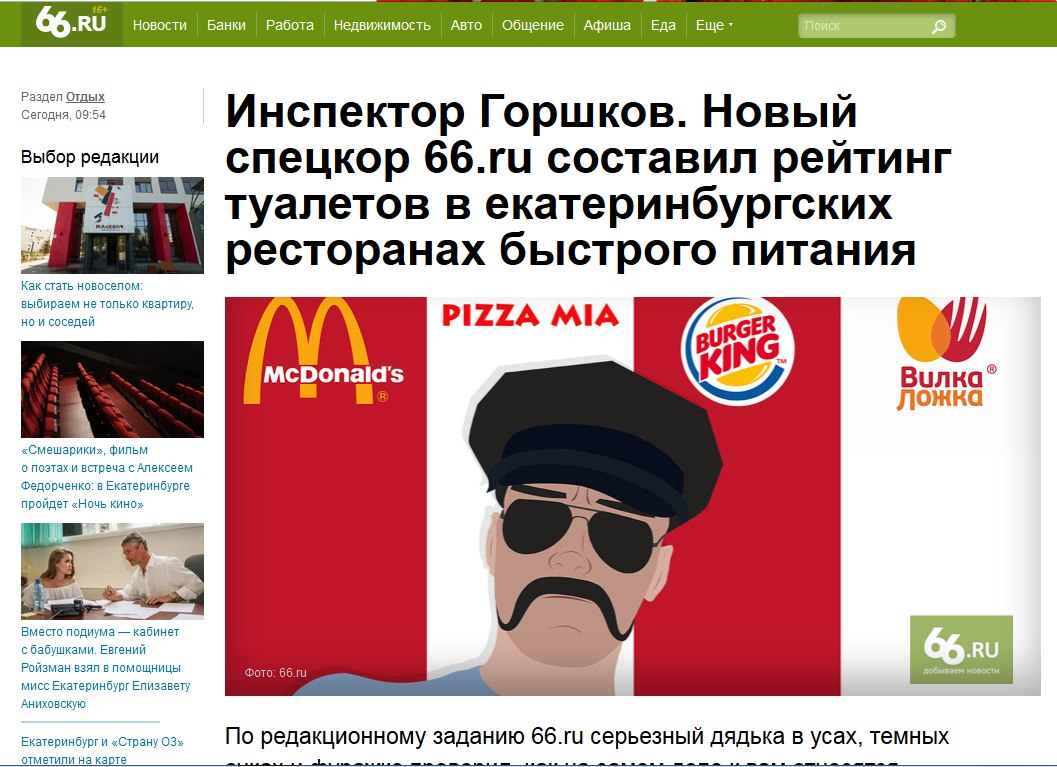Image resolution: width=1057 pixels, height=767 pixels.
Task: Open the Как стать новоселом article link
Action: (107, 304)
